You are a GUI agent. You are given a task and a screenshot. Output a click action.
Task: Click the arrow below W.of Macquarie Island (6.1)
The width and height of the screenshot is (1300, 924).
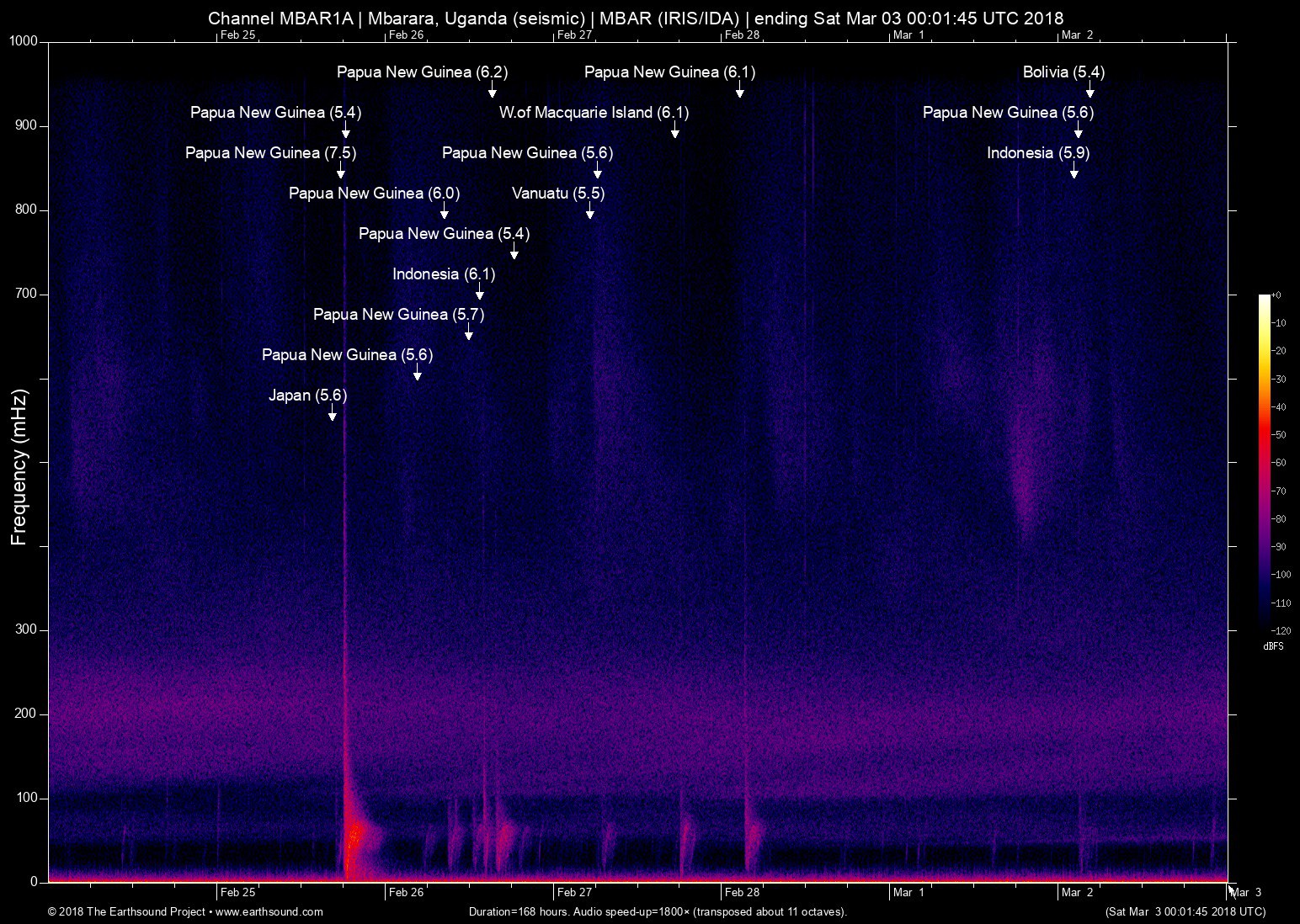point(674,130)
